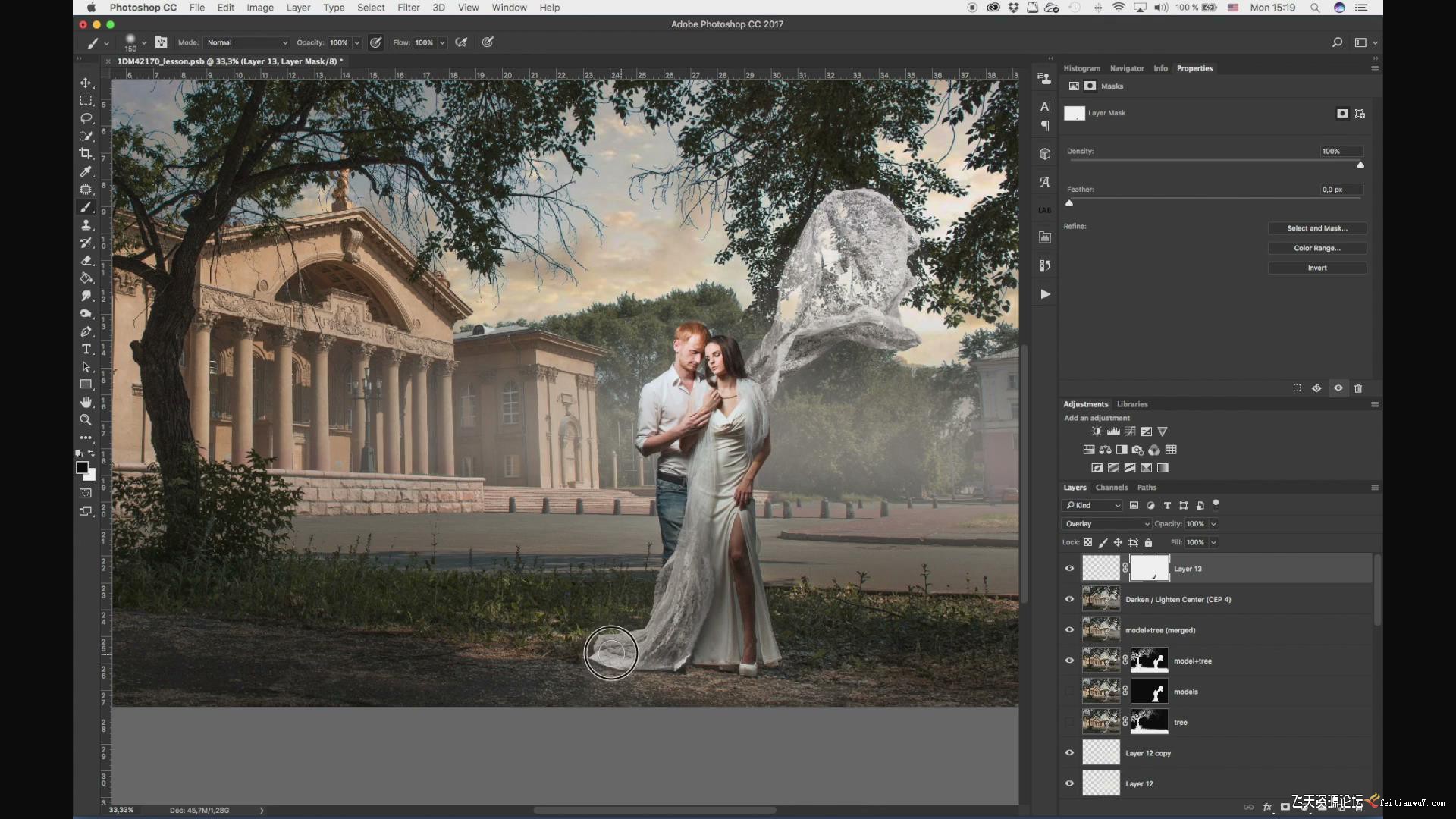This screenshot has width=1456, height=819.
Task: Click the Select and Mask button
Action: (1317, 228)
